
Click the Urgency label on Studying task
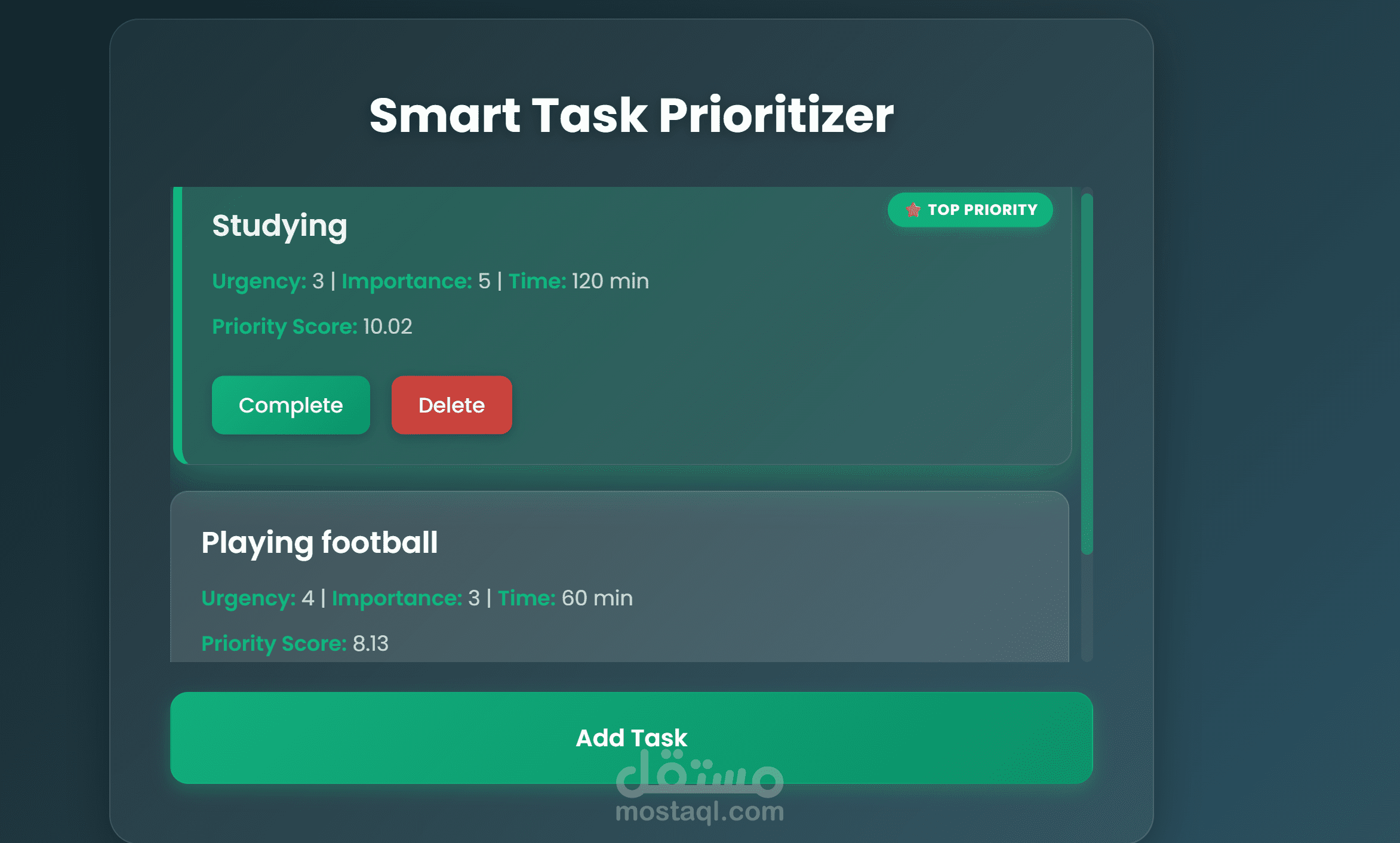tap(259, 281)
